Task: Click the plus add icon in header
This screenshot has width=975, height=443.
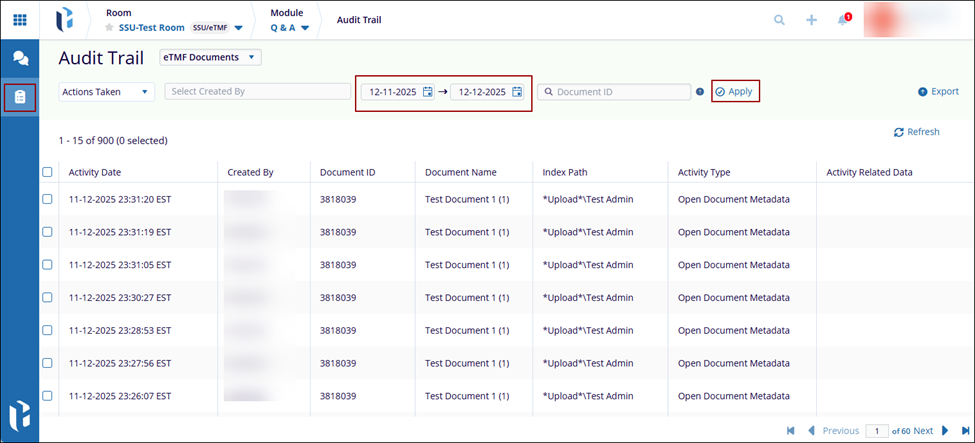Action: pos(811,20)
